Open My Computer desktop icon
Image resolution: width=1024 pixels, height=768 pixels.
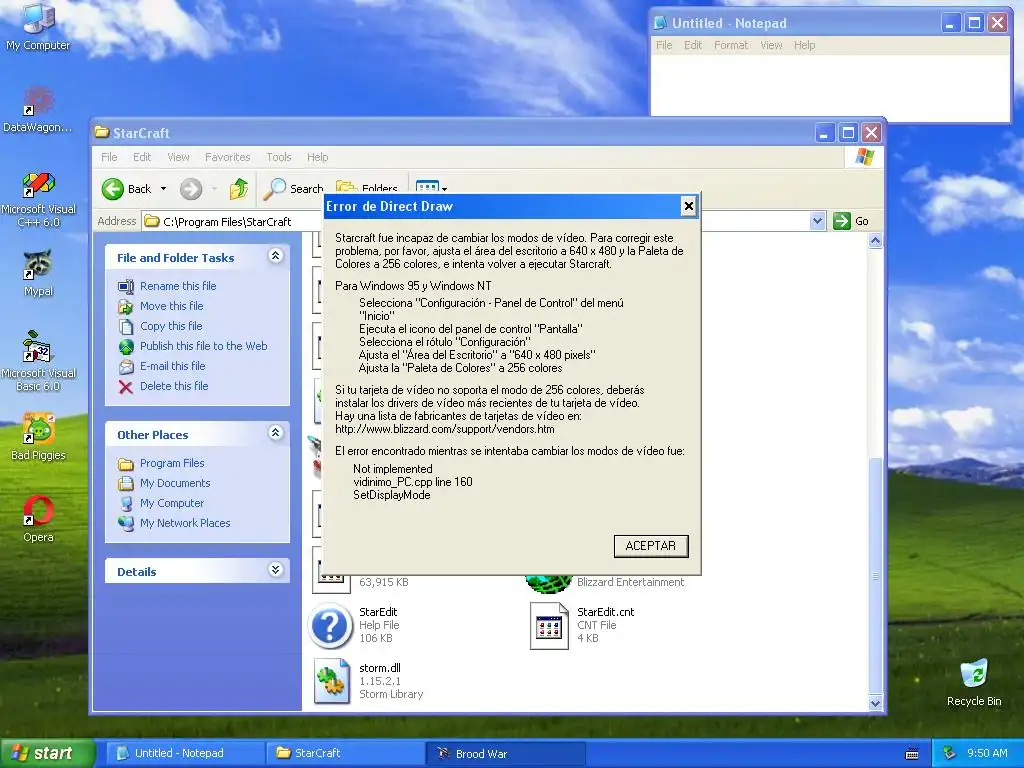point(38,26)
